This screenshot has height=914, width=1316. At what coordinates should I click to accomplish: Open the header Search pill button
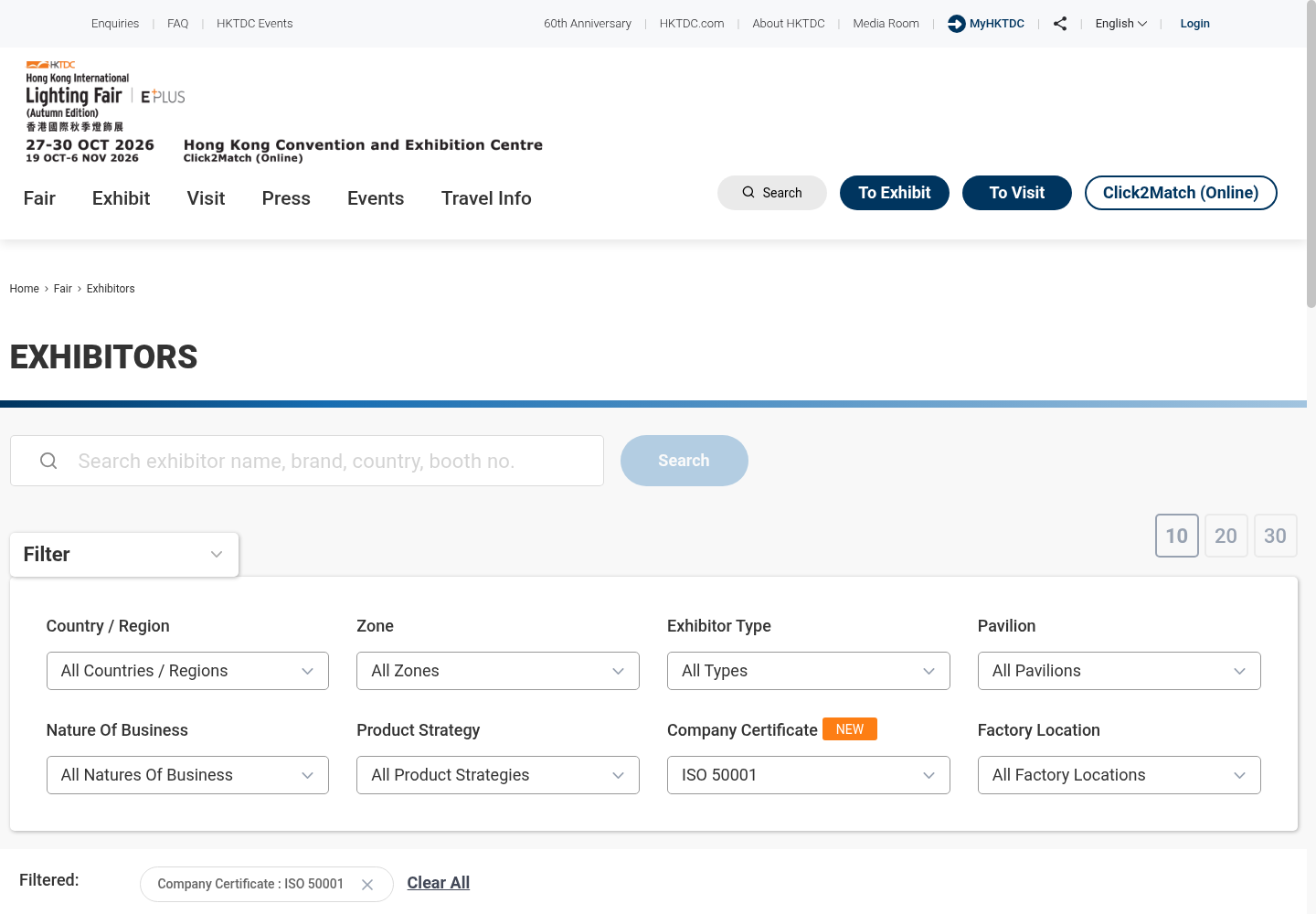point(772,193)
